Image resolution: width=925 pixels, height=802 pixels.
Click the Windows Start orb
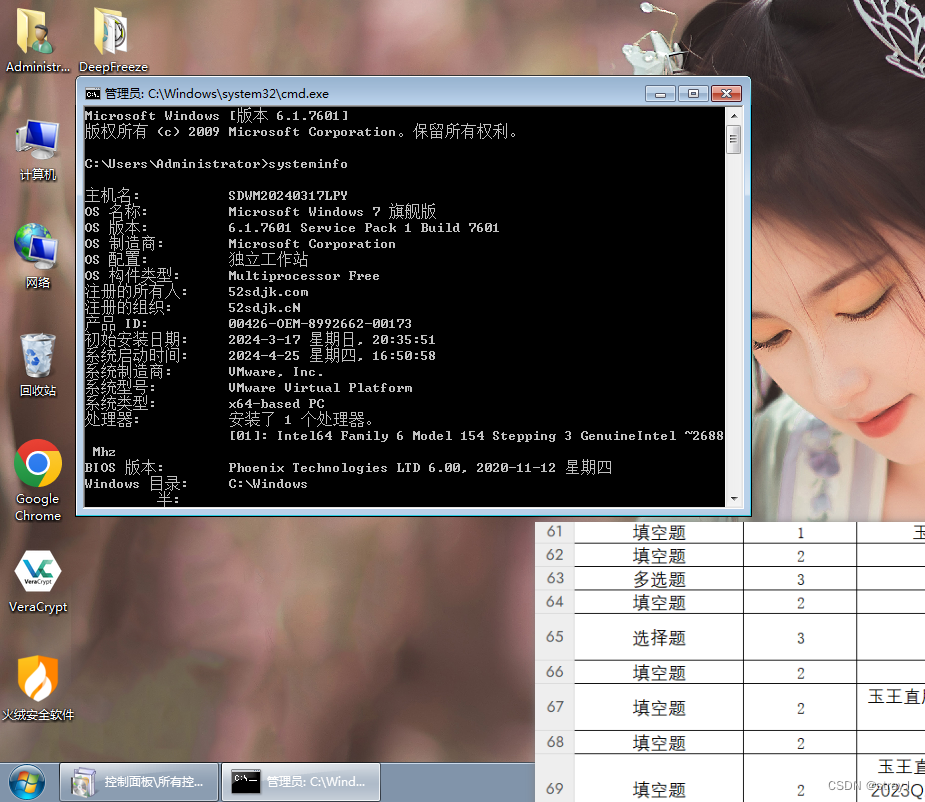pyautogui.click(x=27, y=783)
